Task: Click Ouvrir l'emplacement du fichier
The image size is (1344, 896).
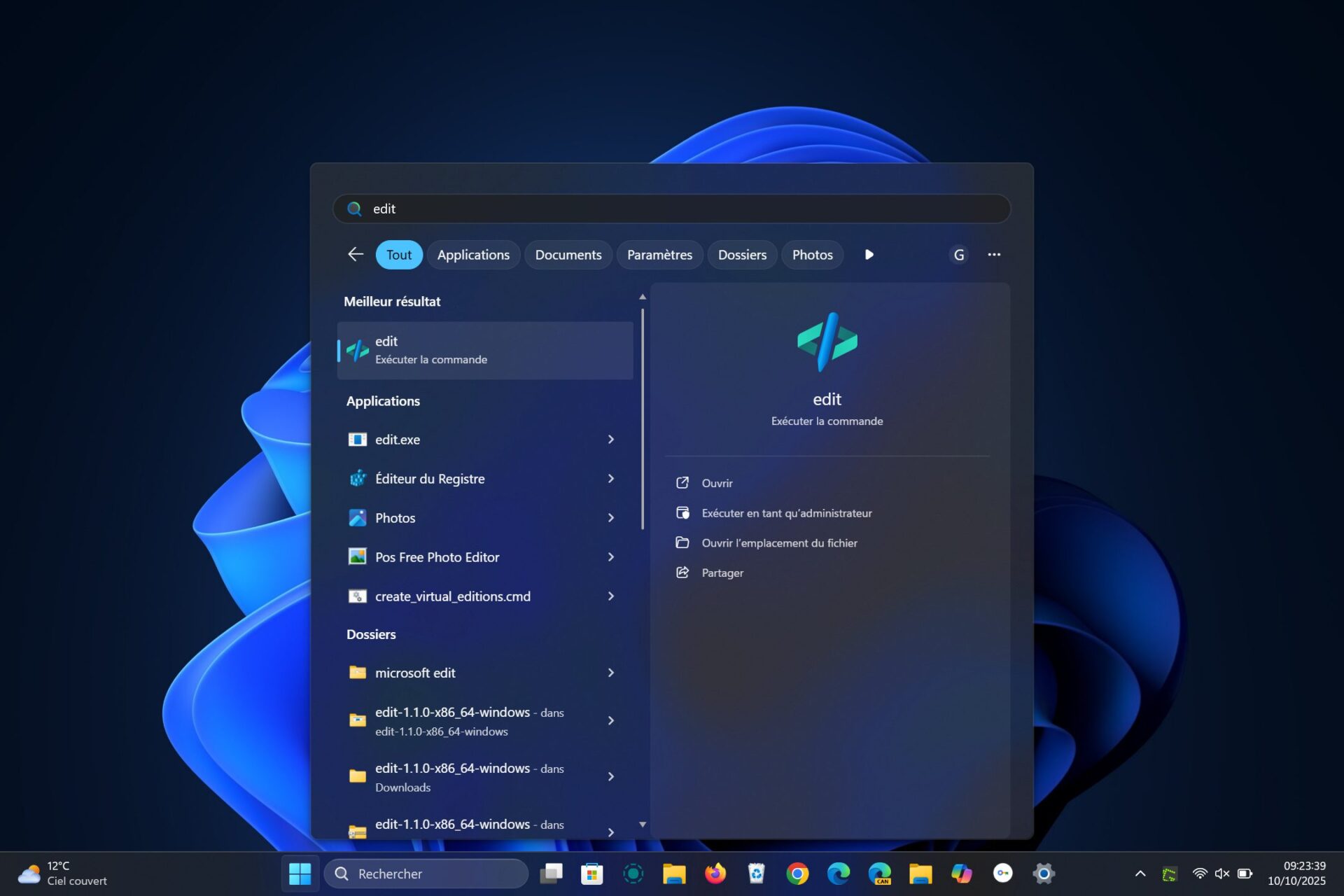Action: [780, 542]
